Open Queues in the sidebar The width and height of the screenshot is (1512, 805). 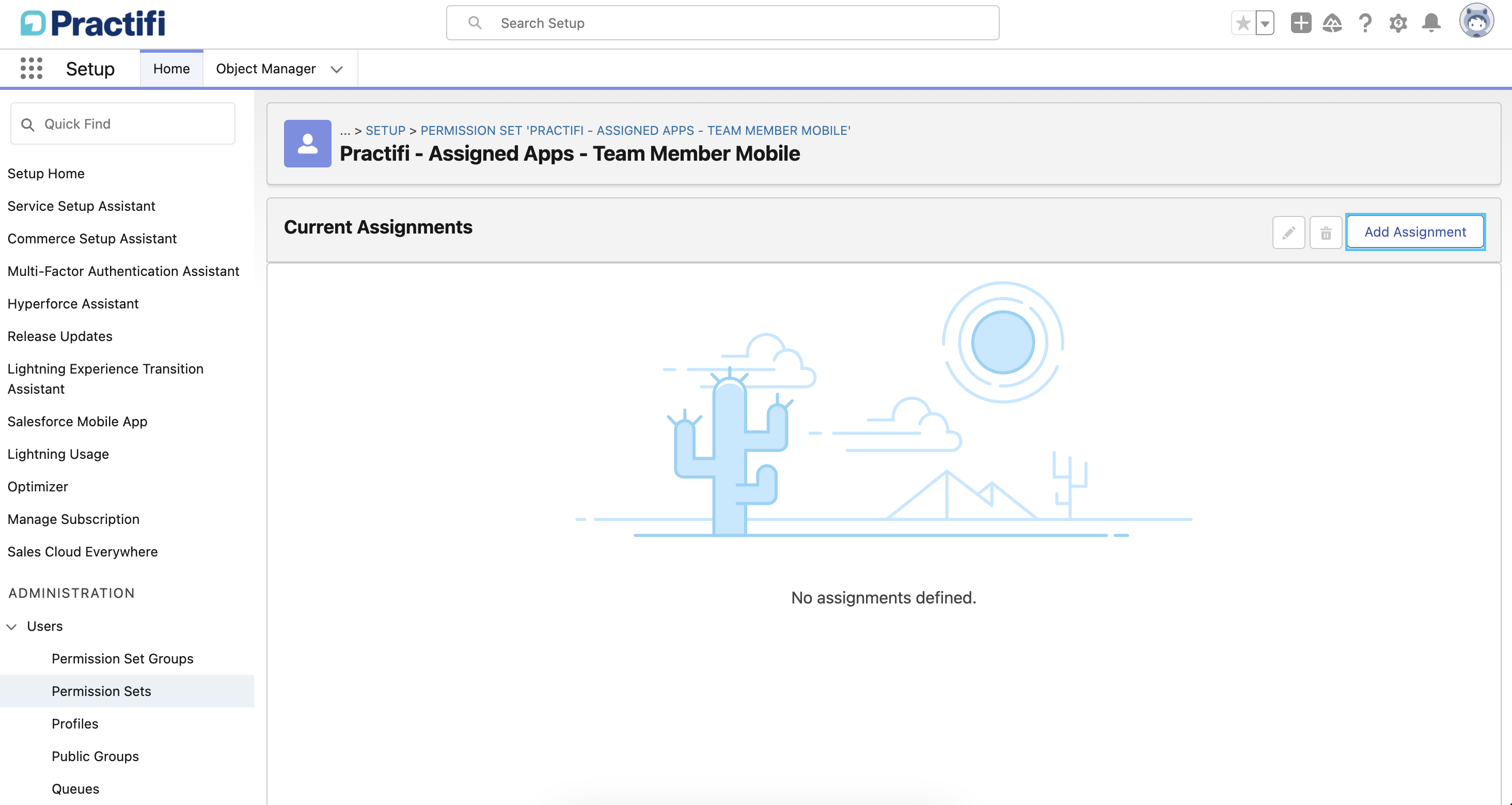coord(75,789)
